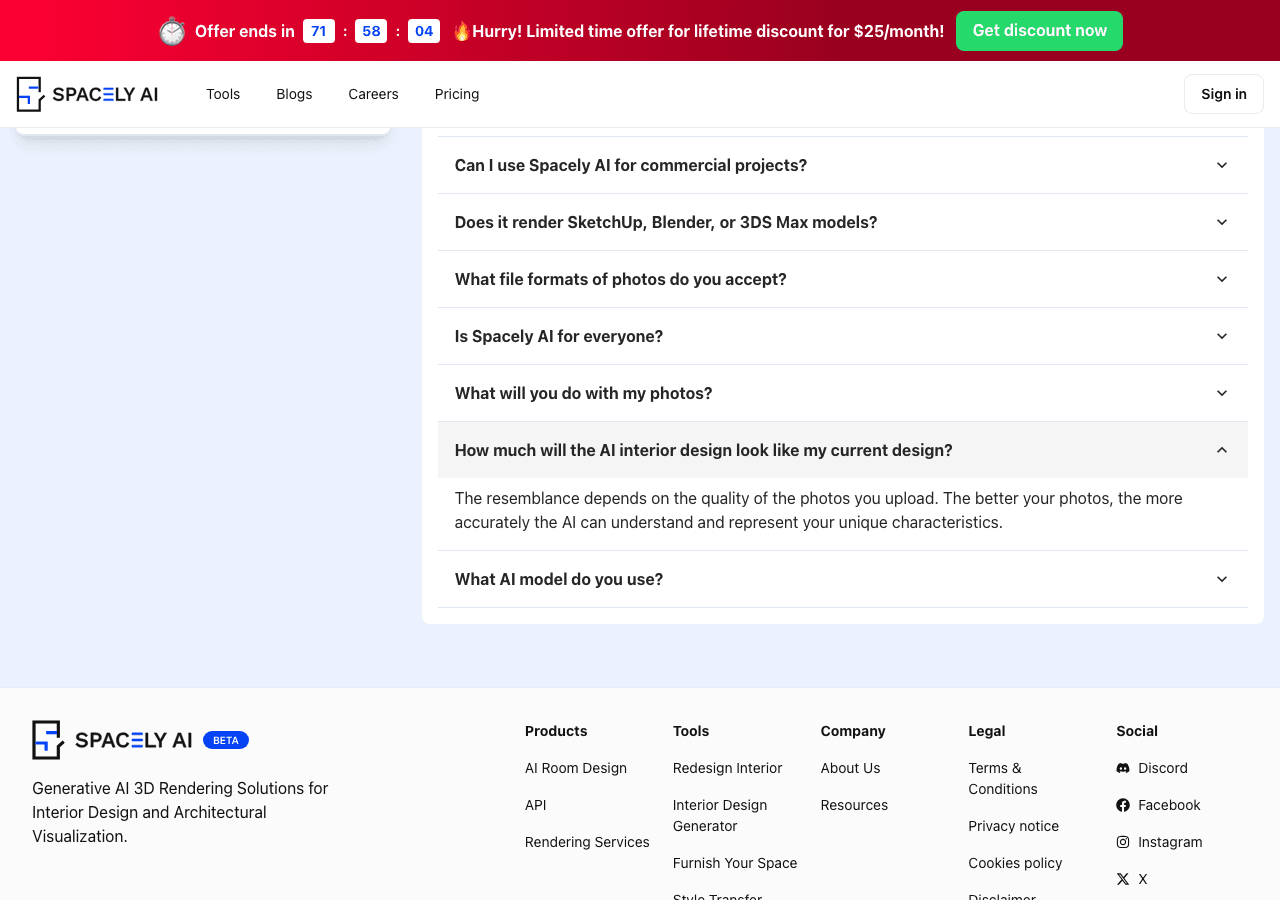Click the Discord icon in footer

pos(1123,768)
